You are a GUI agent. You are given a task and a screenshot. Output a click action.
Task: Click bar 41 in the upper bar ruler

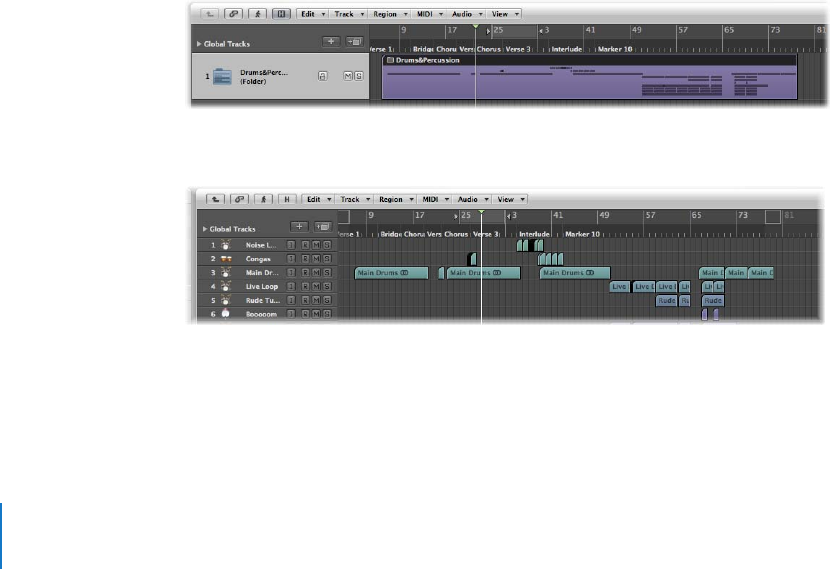coord(590,30)
